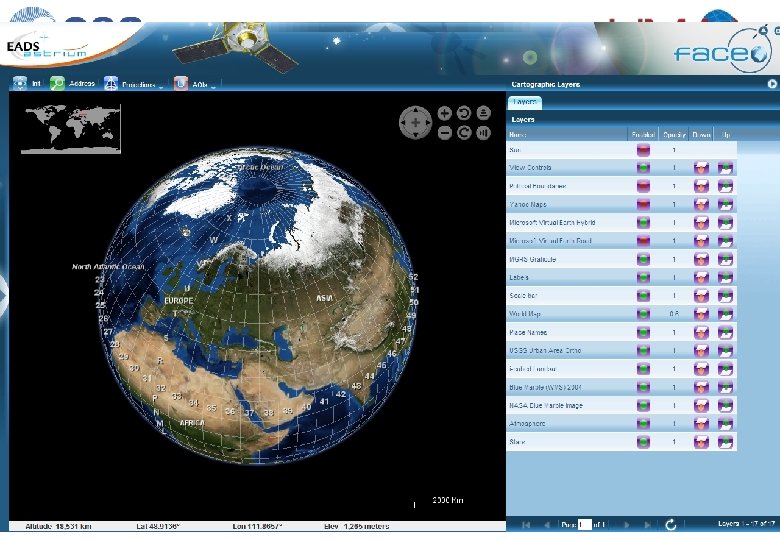
Task: Refresh the layers list
Action: [x=671, y=524]
